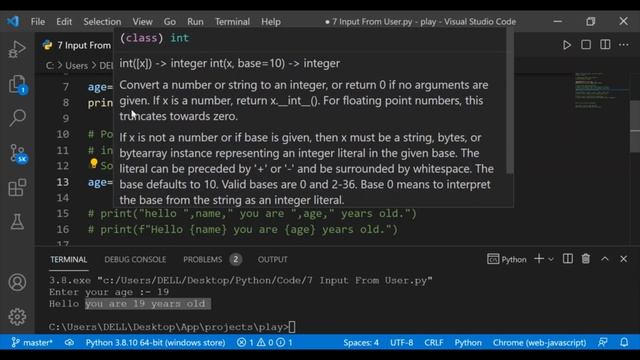This screenshot has height=360, width=640.
Task: Click the PROBLEMS count badge 2
Action: pos(236,259)
